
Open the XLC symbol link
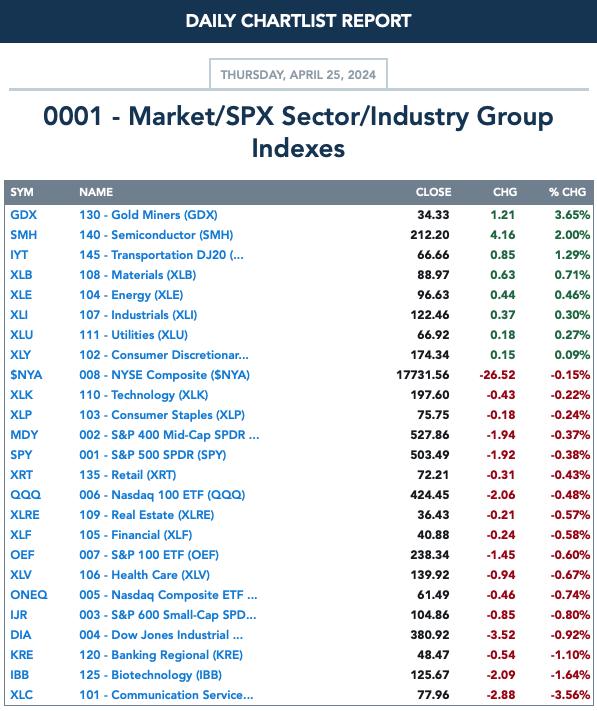(x=21, y=695)
